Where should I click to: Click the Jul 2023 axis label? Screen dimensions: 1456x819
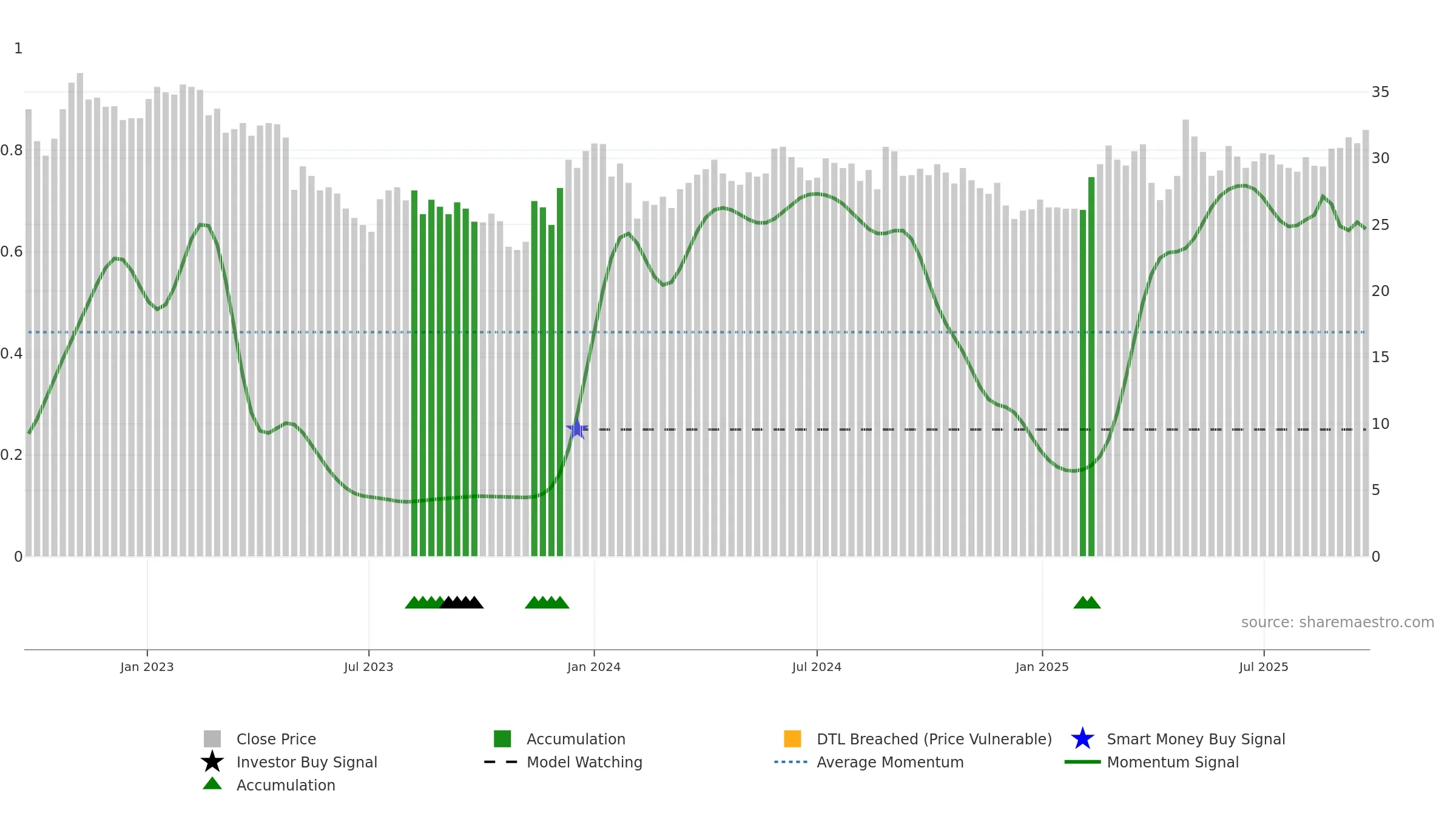369,667
